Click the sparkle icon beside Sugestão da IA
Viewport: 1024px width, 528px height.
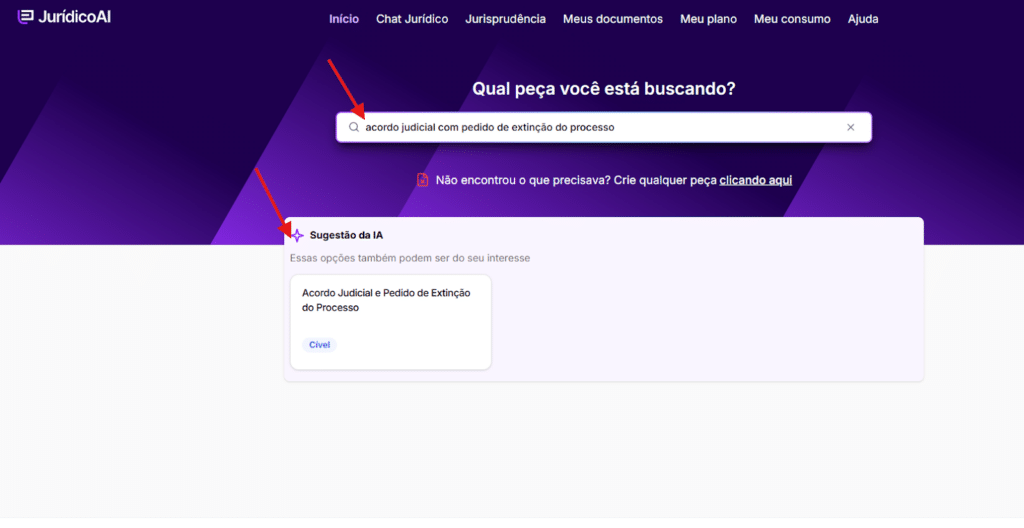pos(297,236)
